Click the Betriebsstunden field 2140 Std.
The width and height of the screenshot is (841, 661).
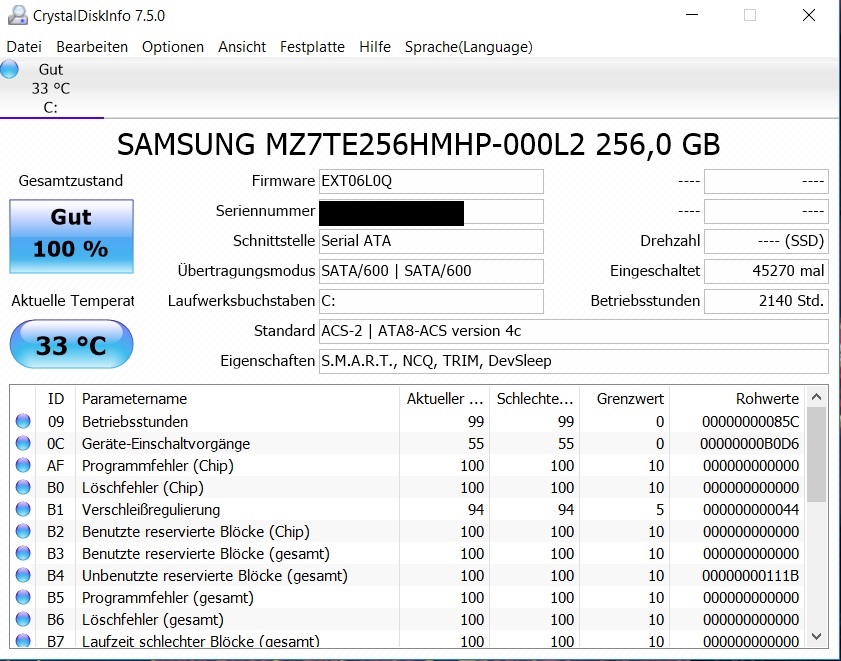point(766,302)
